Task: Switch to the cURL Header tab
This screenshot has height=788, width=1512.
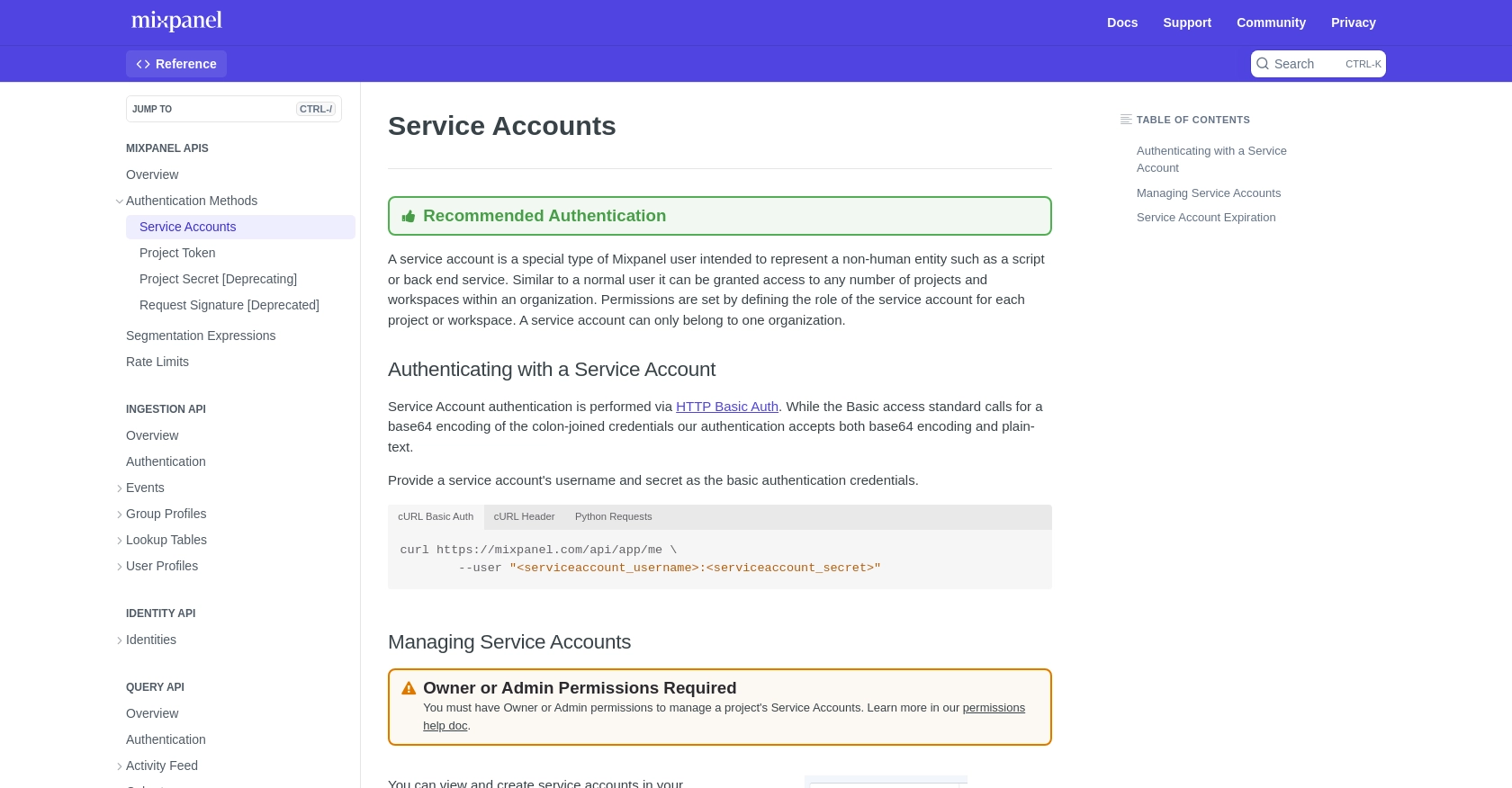Action: tap(524, 516)
